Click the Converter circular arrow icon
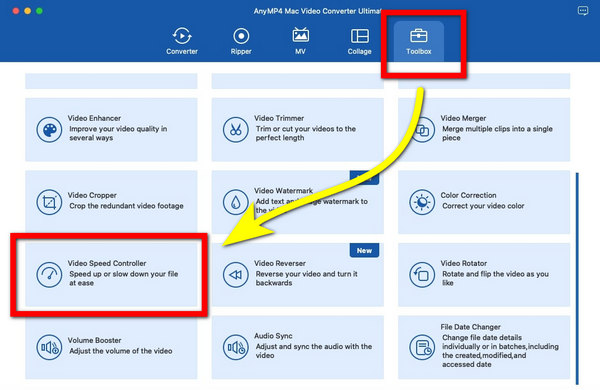Viewport: 600px width, 390px height. pos(182,36)
